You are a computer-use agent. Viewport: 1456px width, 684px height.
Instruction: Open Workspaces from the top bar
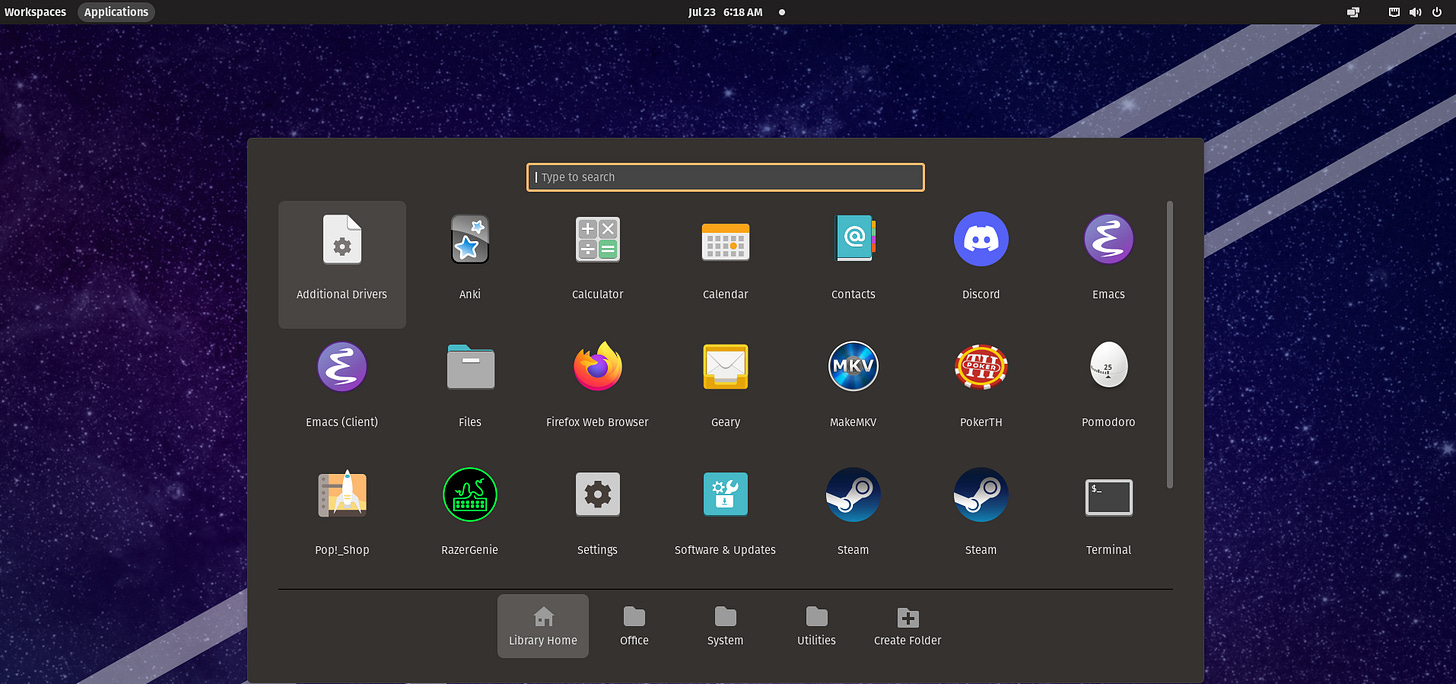(35, 12)
